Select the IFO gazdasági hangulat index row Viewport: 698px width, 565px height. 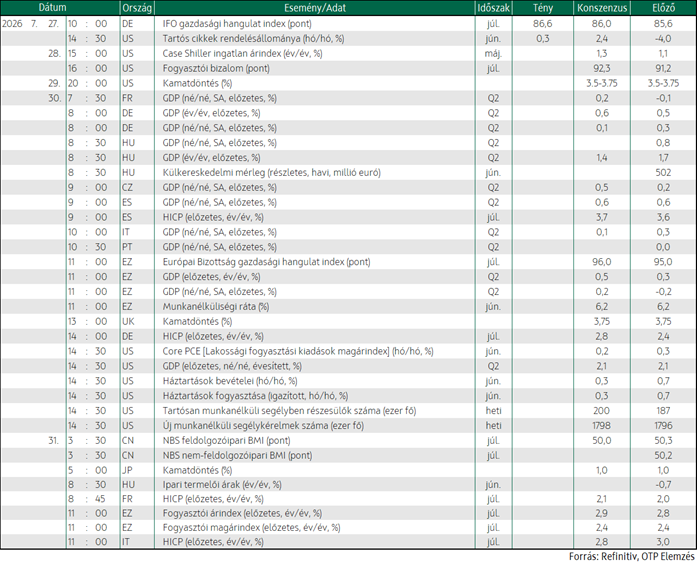point(349,24)
